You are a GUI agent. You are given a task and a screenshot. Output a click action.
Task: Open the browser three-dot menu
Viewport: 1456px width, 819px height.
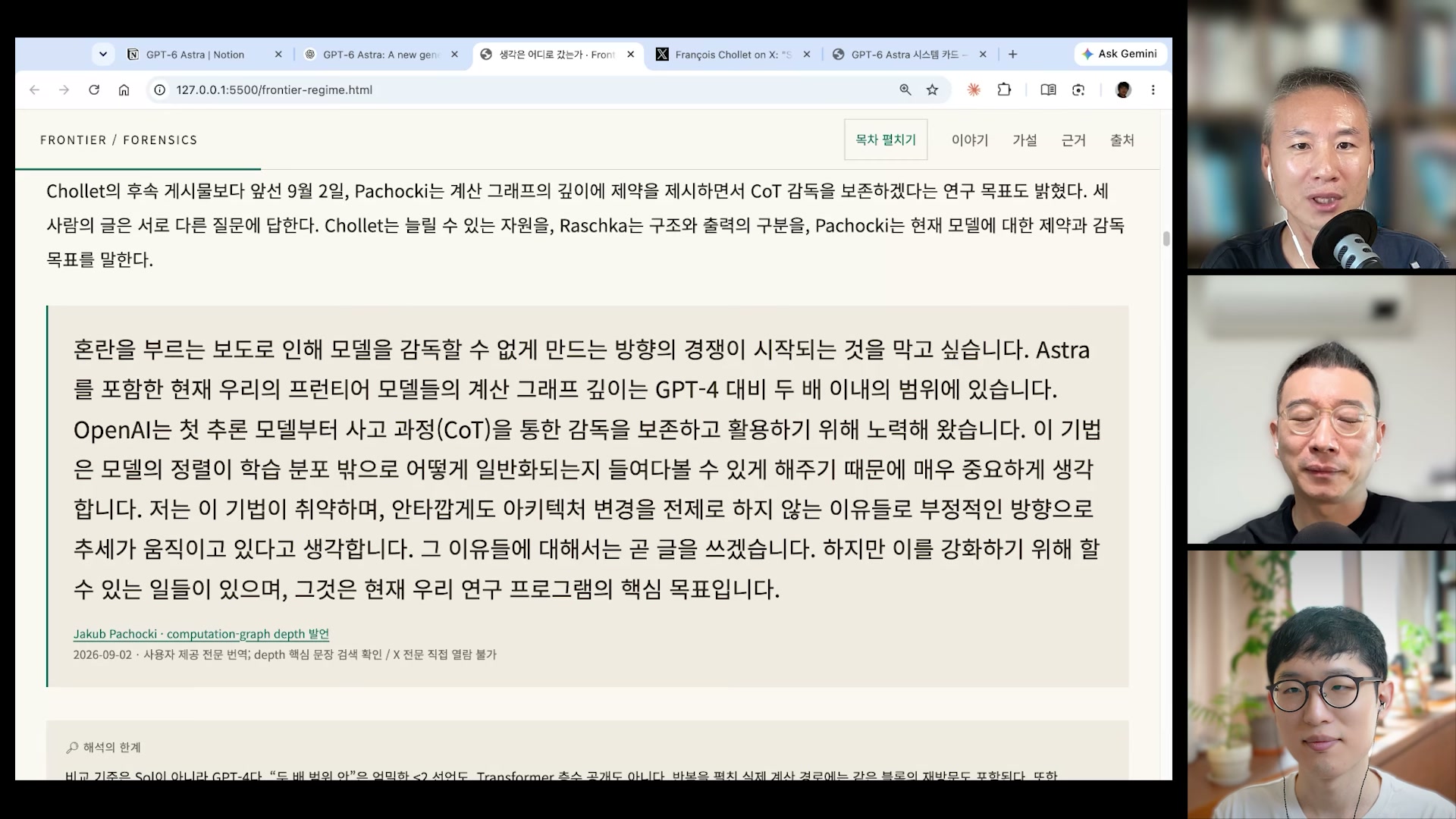tap(1153, 89)
